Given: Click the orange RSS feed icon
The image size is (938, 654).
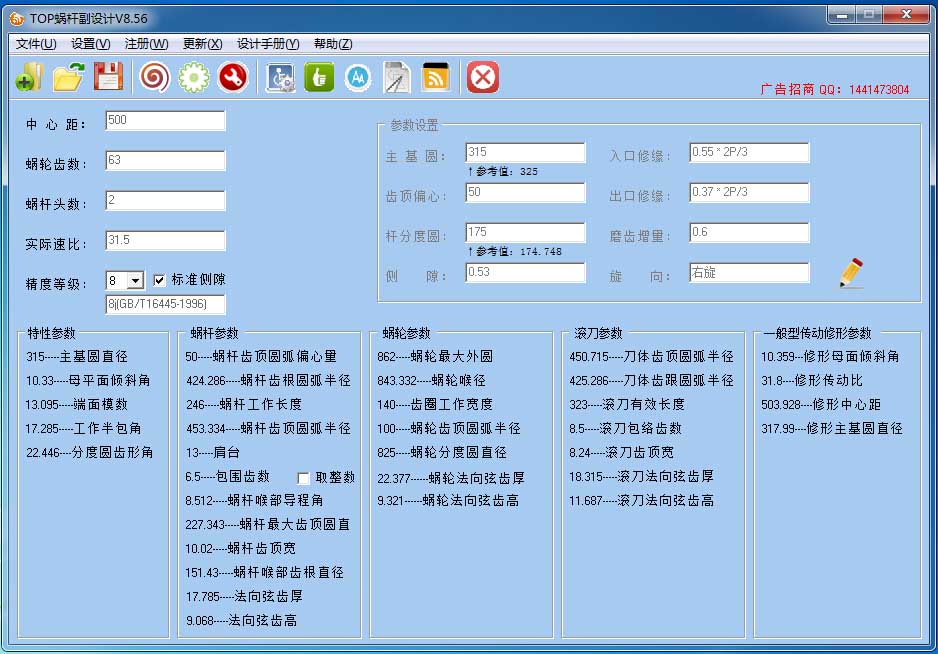Looking at the screenshot, I should coord(436,77).
